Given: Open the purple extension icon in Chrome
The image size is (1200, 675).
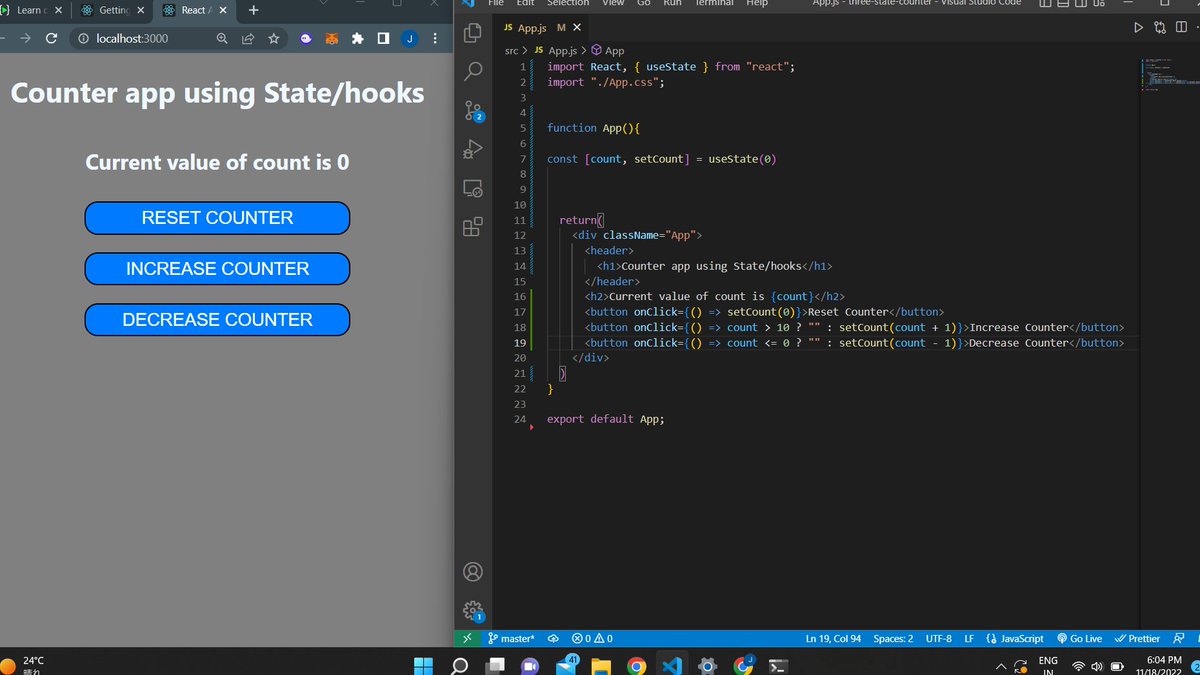Looking at the screenshot, I should click(307, 39).
